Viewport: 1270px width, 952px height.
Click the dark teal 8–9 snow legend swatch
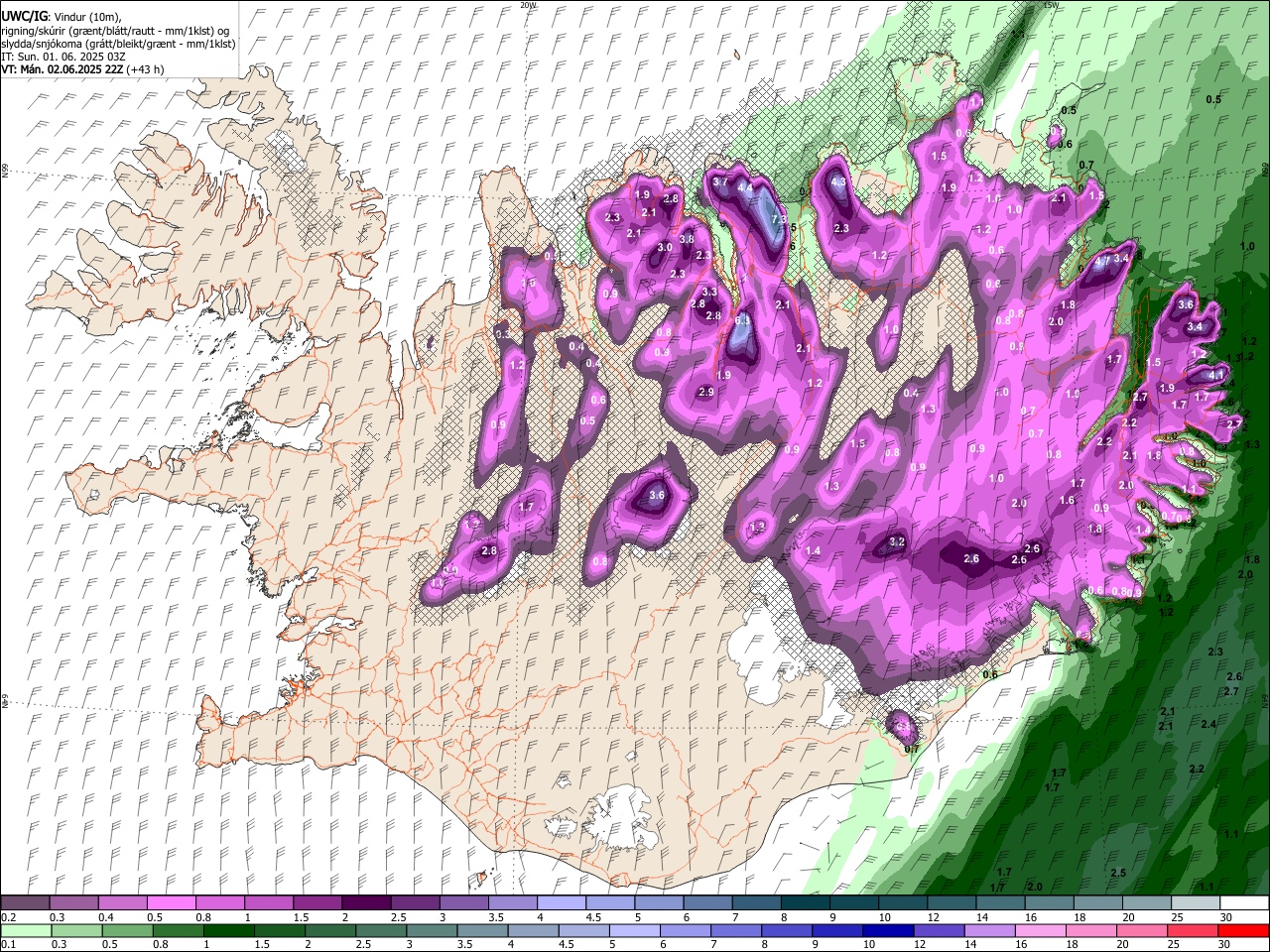[x=804, y=903]
